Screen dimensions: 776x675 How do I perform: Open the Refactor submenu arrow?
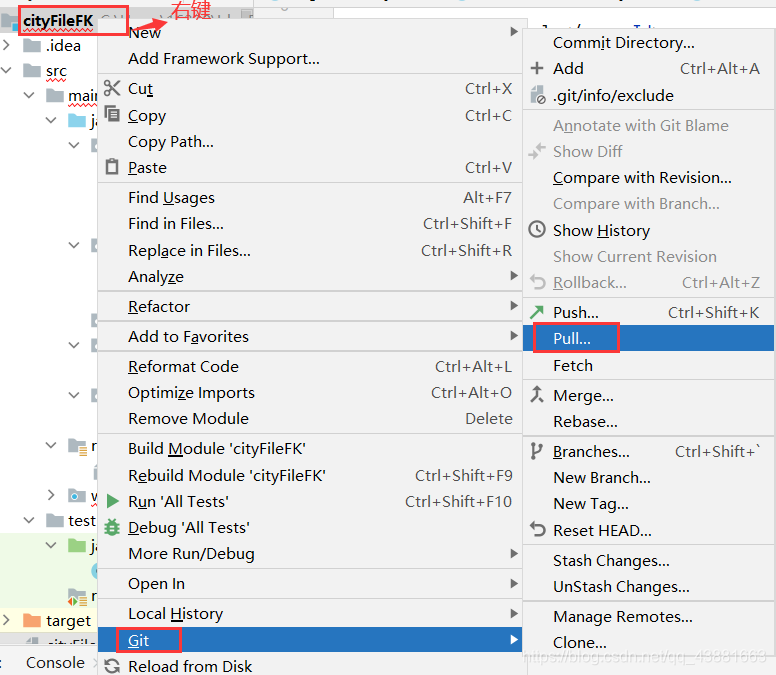pos(514,306)
